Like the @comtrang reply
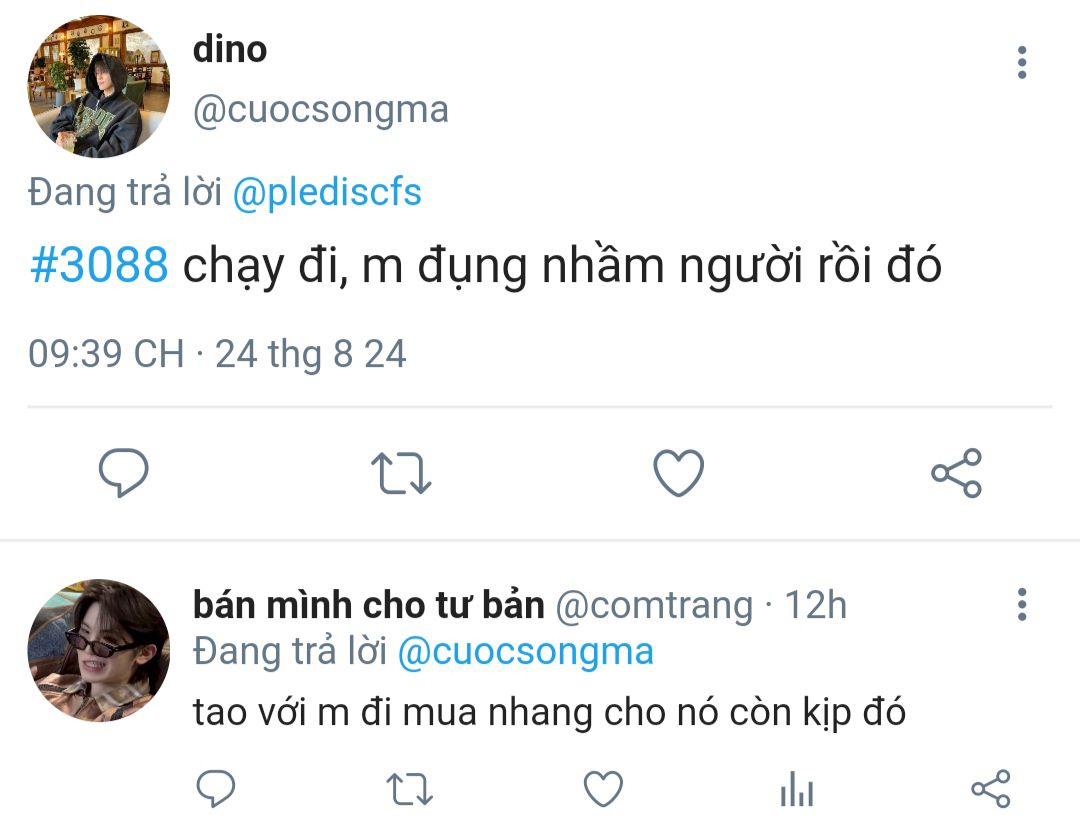Image resolution: width=1080 pixels, height=826 pixels. [x=603, y=788]
